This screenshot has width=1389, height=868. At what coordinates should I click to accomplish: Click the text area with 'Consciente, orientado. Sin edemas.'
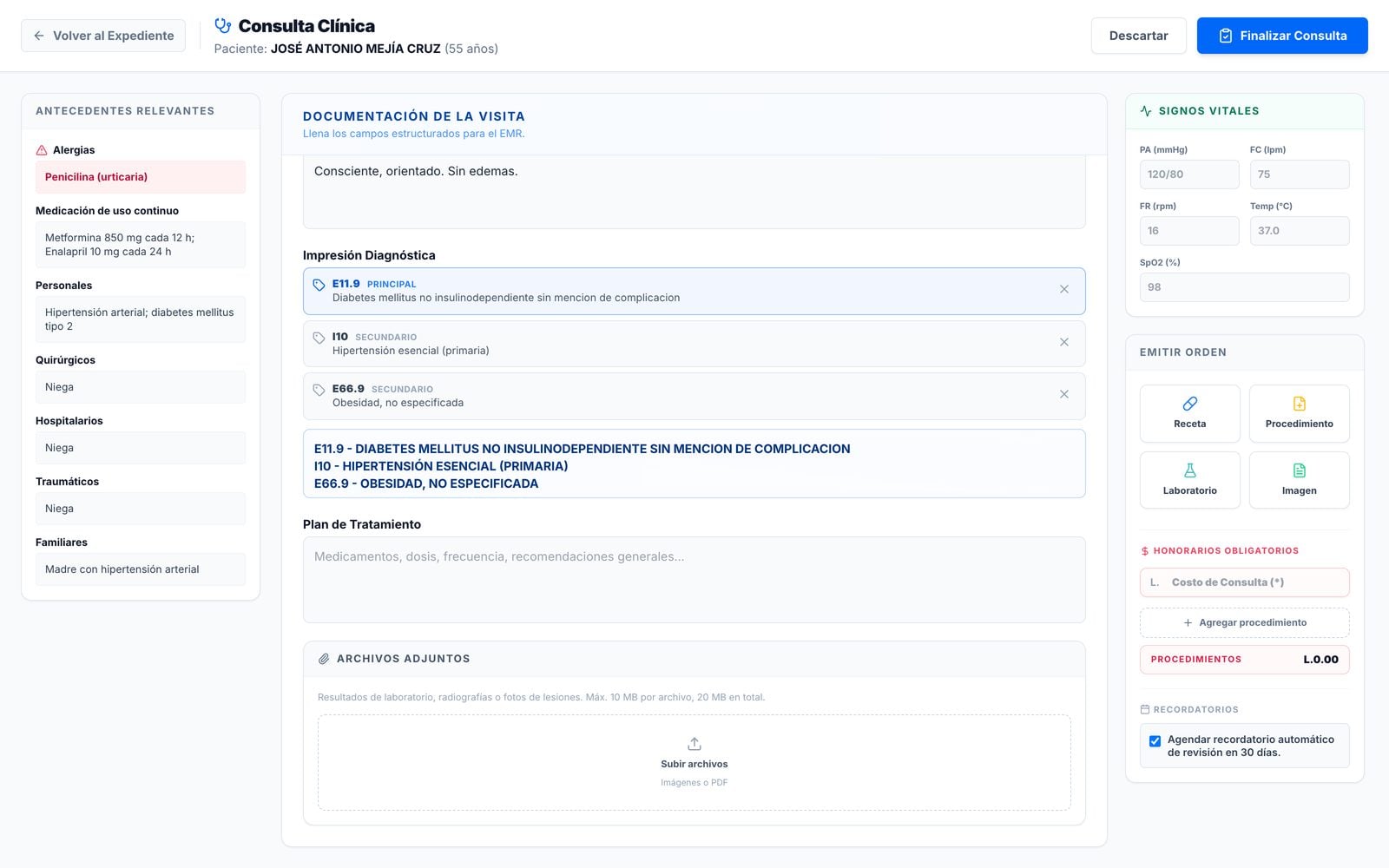[694, 192]
